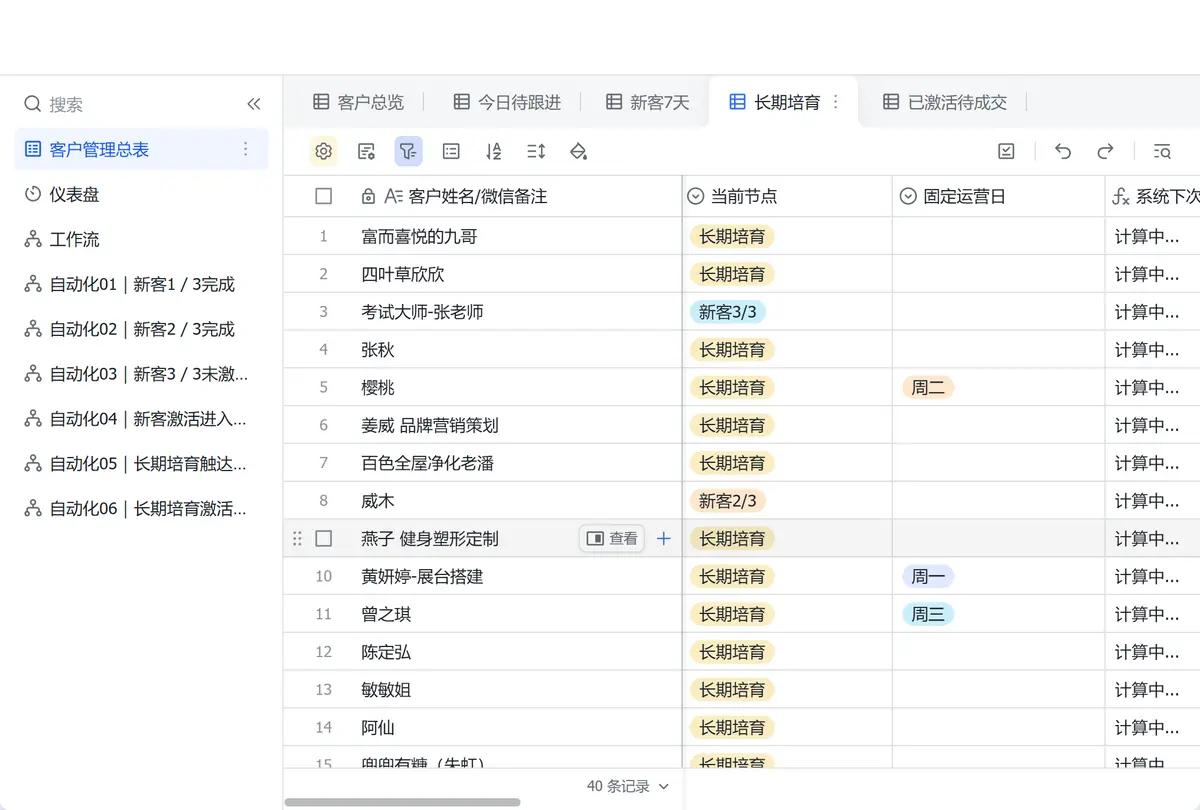Switch to 客户总览 tab
The width and height of the screenshot is (1200, 810).
pyautogui.click(x=358, y=102)
